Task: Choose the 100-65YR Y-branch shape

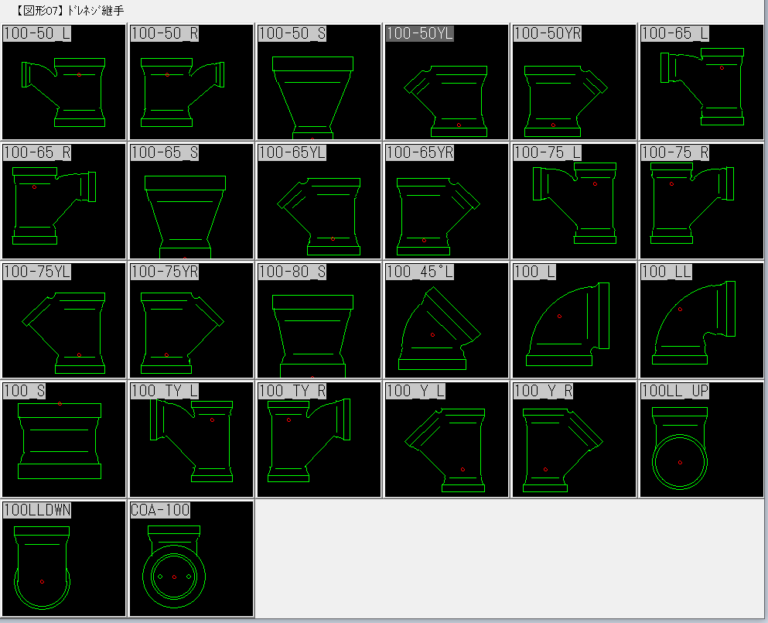Action: point(447,201)
